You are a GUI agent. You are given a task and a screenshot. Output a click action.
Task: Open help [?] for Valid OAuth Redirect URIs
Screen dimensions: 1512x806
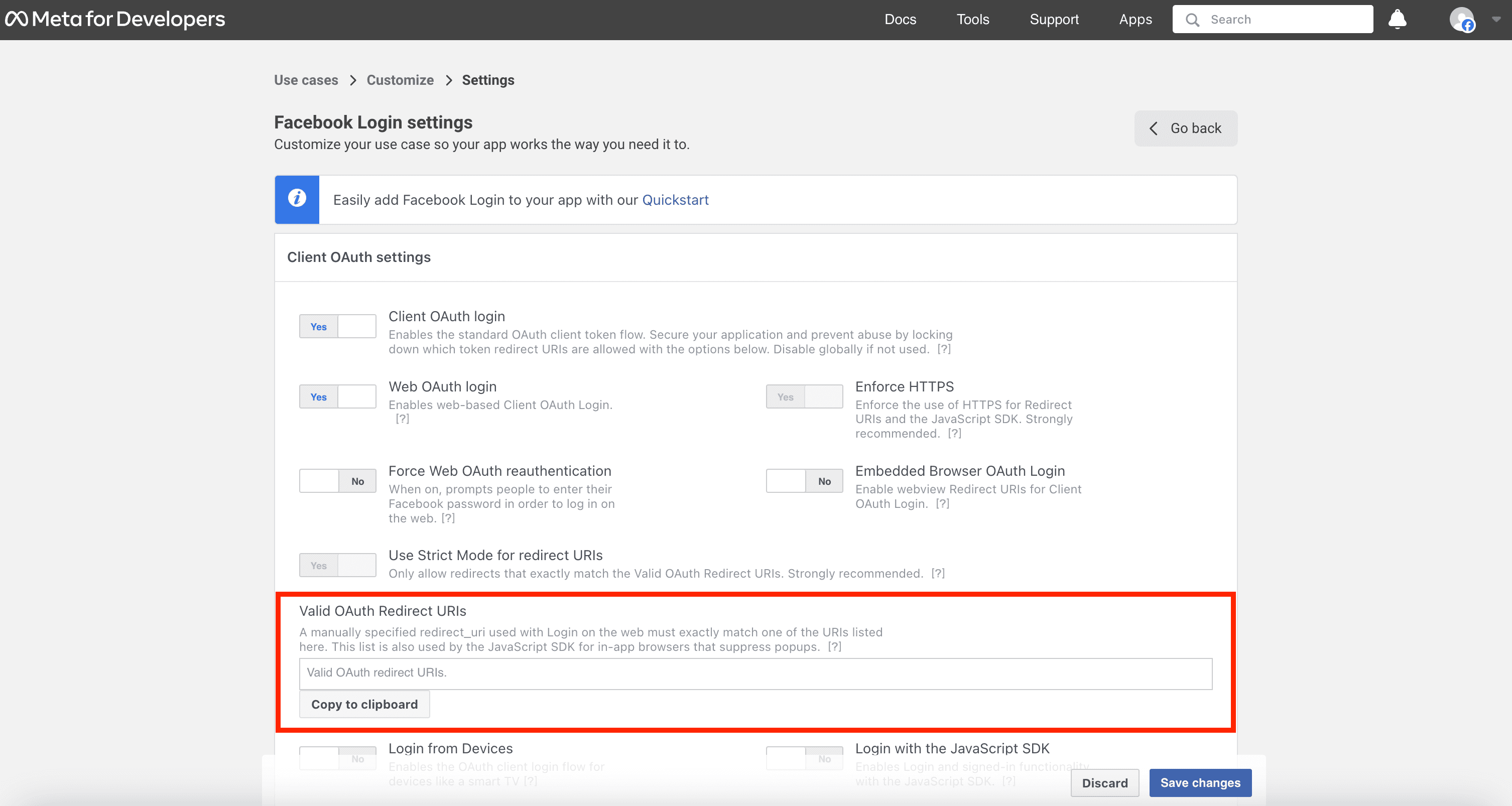(x=835, y=646)
